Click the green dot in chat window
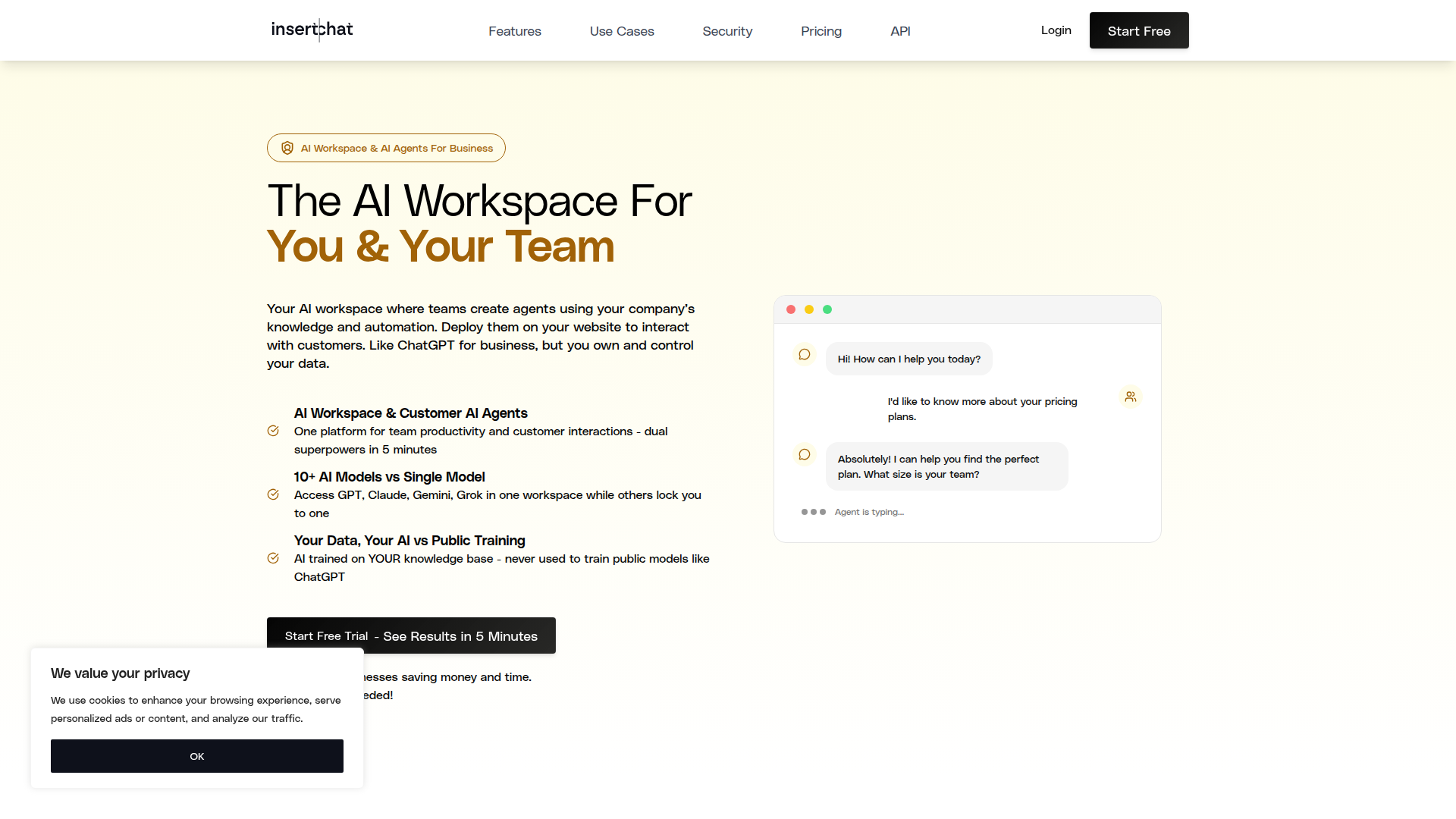The height and width of the screenshot is (819, 1456). (827, 309)
